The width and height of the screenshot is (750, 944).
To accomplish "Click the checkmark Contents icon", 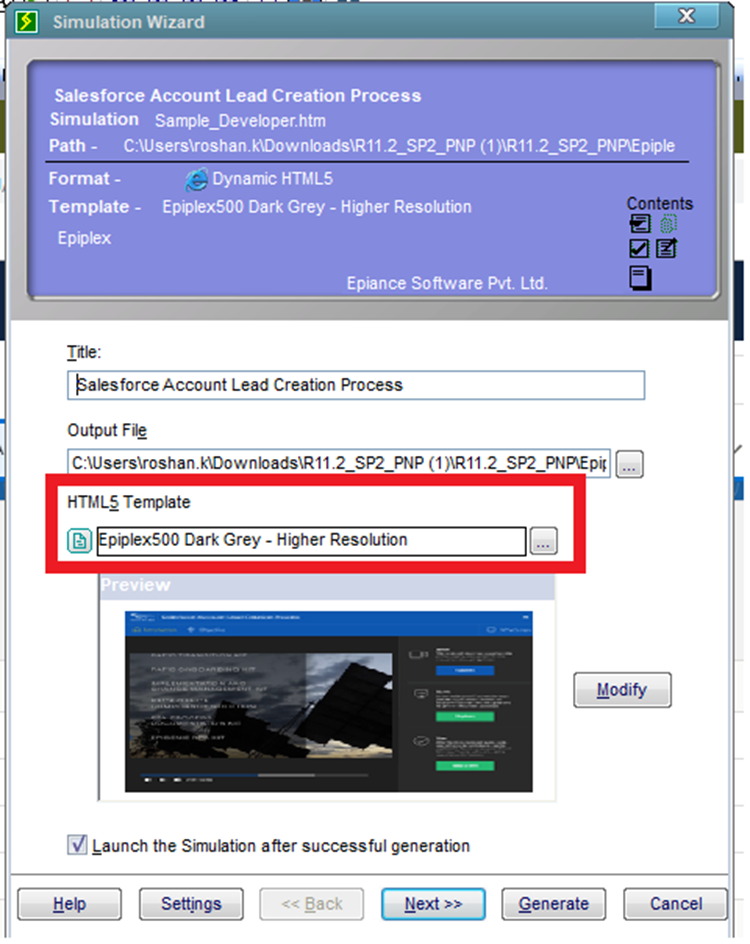I will pos(639,248).
